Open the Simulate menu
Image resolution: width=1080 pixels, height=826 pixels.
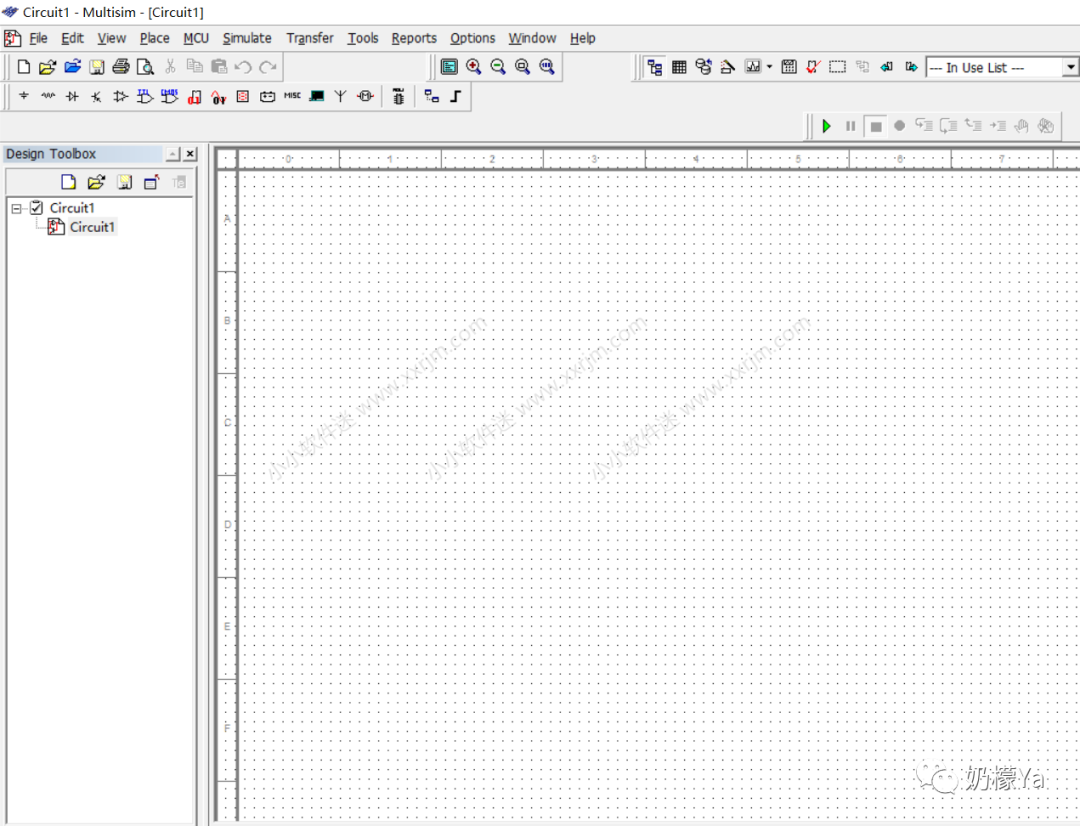click(247, 38)
